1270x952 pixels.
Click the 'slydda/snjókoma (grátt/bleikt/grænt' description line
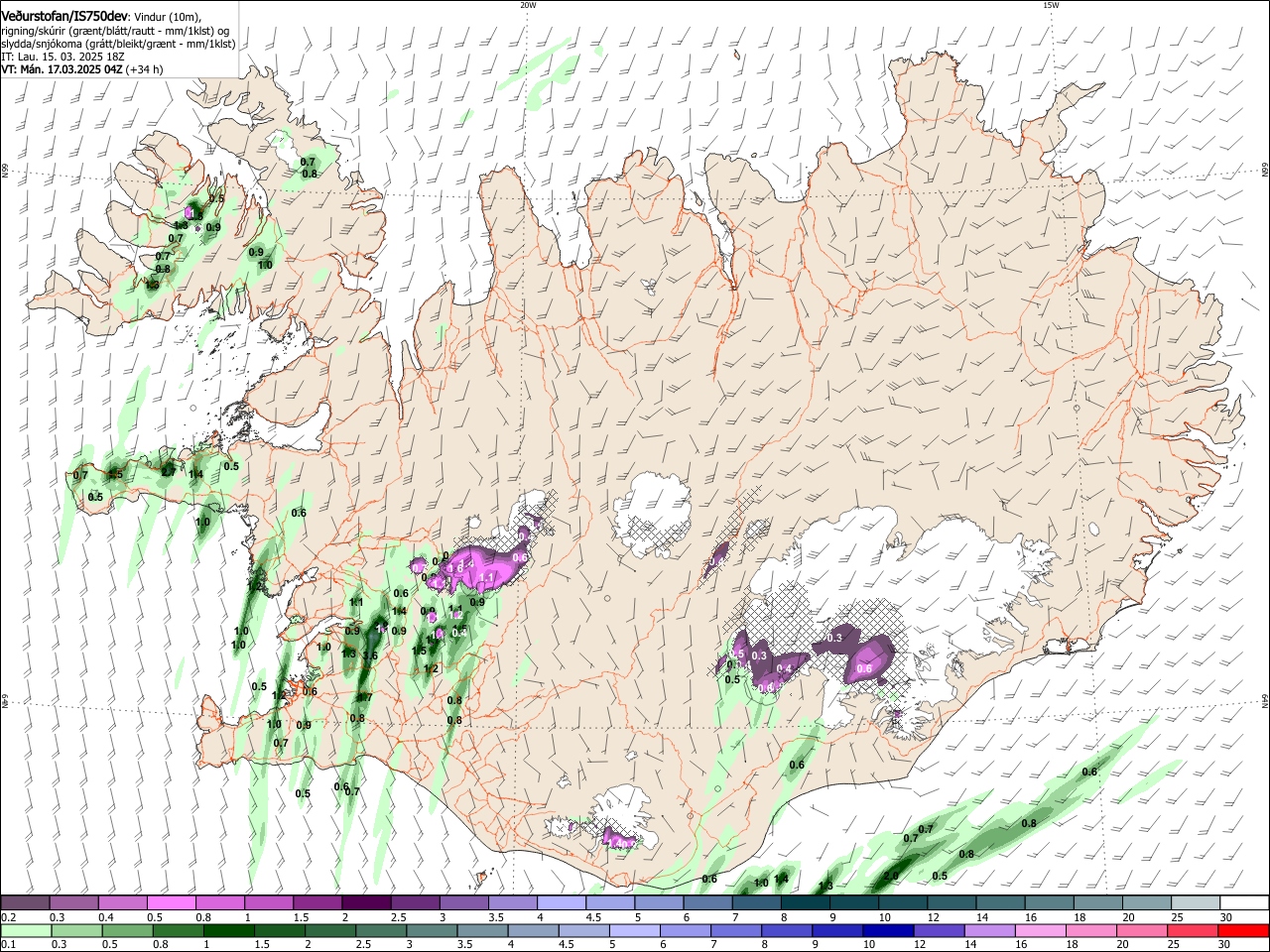[118, 44]
